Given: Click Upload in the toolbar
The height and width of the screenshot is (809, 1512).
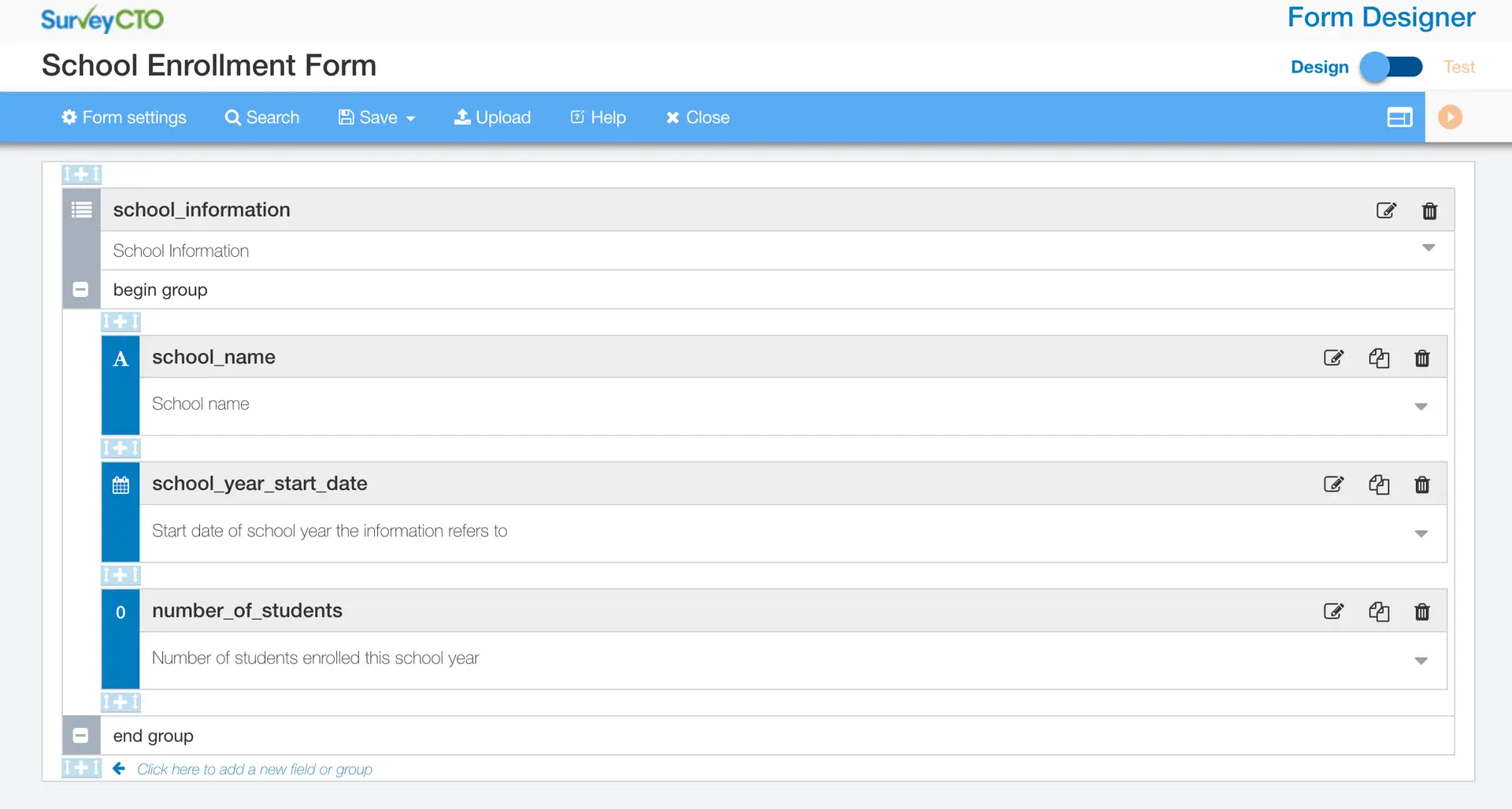Looking at the screenshot, I should click(492, 117).
